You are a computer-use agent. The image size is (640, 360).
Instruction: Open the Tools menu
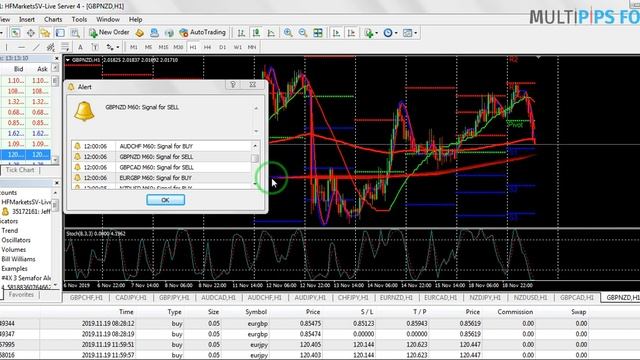79,19
